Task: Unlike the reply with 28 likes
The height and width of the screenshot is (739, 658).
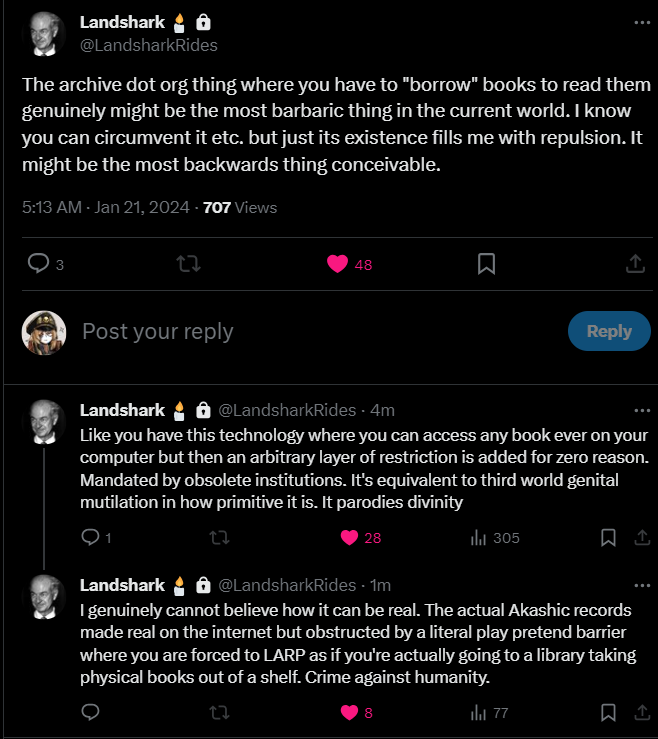Action: pos(361,537)
